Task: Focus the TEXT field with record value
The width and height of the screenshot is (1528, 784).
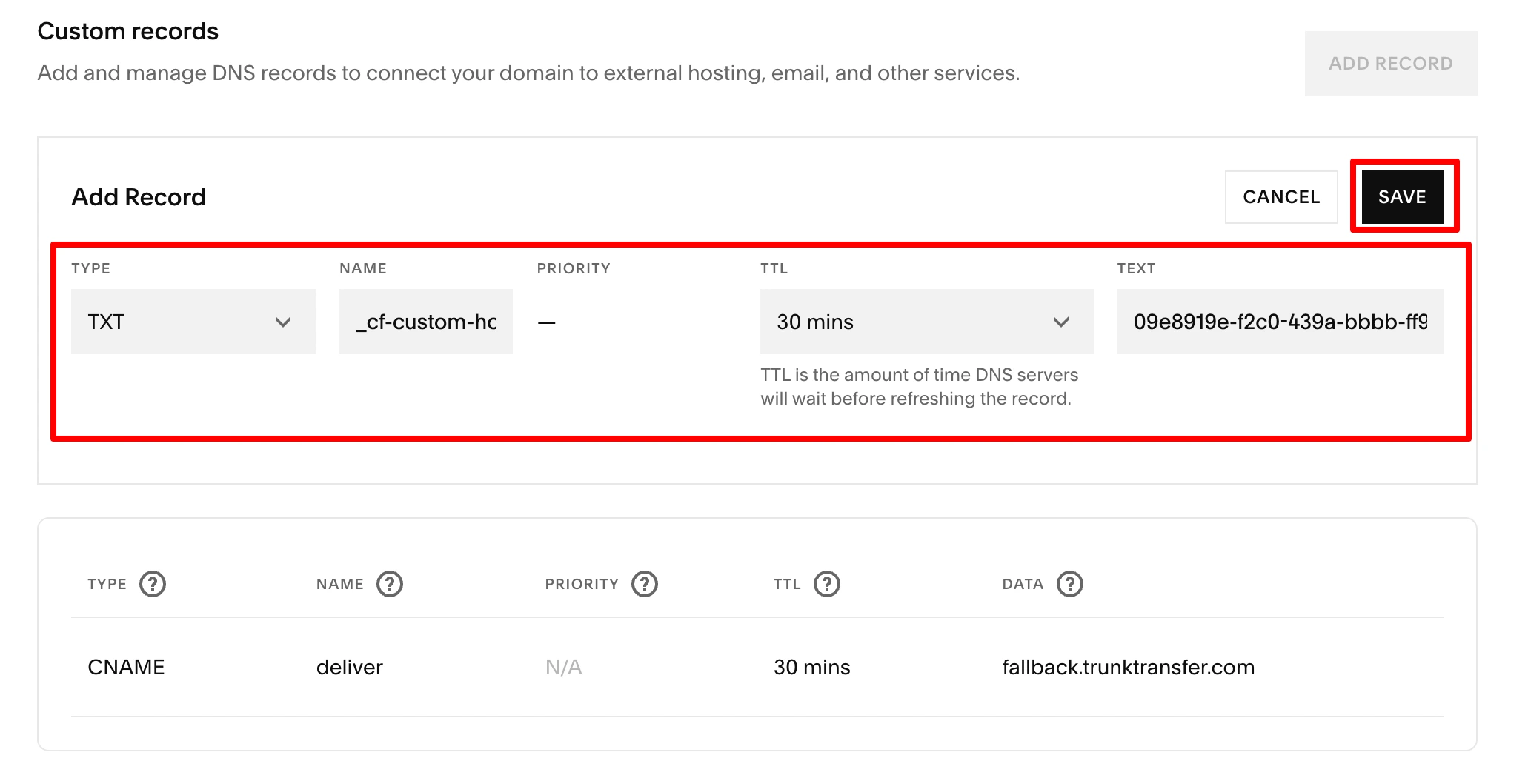Action: point(1280,322)
